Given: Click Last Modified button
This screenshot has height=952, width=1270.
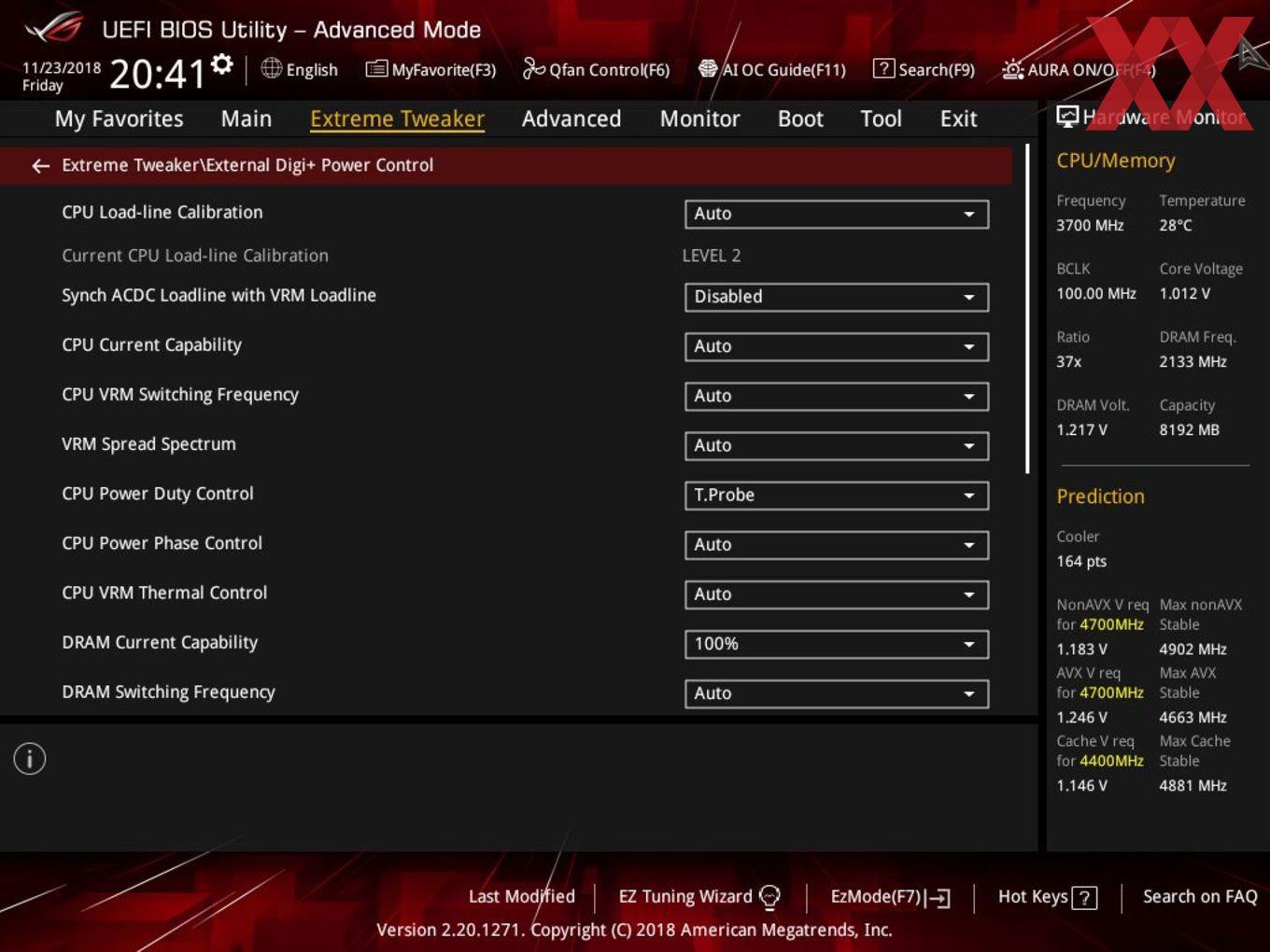Looking at the screenshot, I should click(x=522, y=896).
